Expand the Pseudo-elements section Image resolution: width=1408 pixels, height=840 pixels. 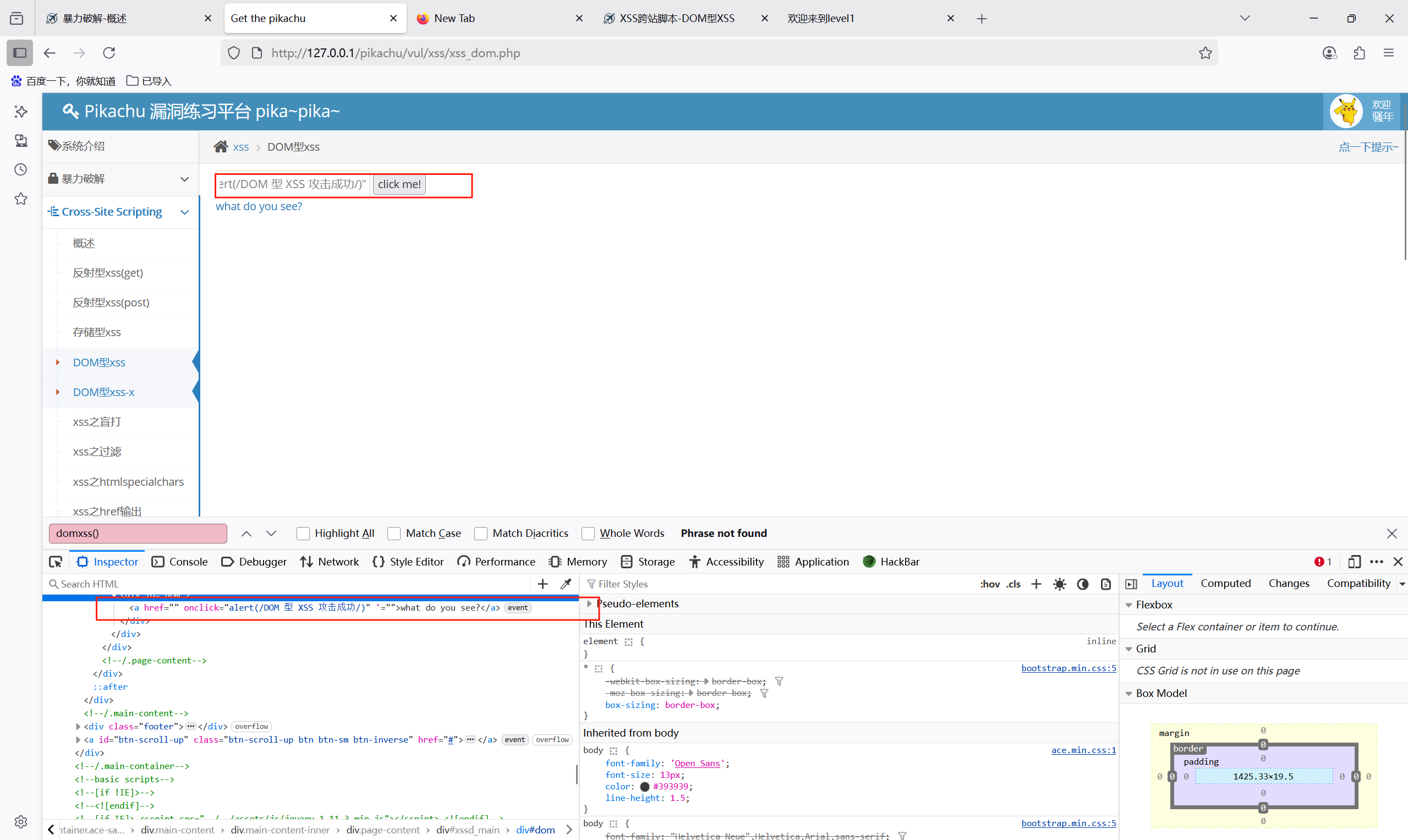(x=589, y=603)
